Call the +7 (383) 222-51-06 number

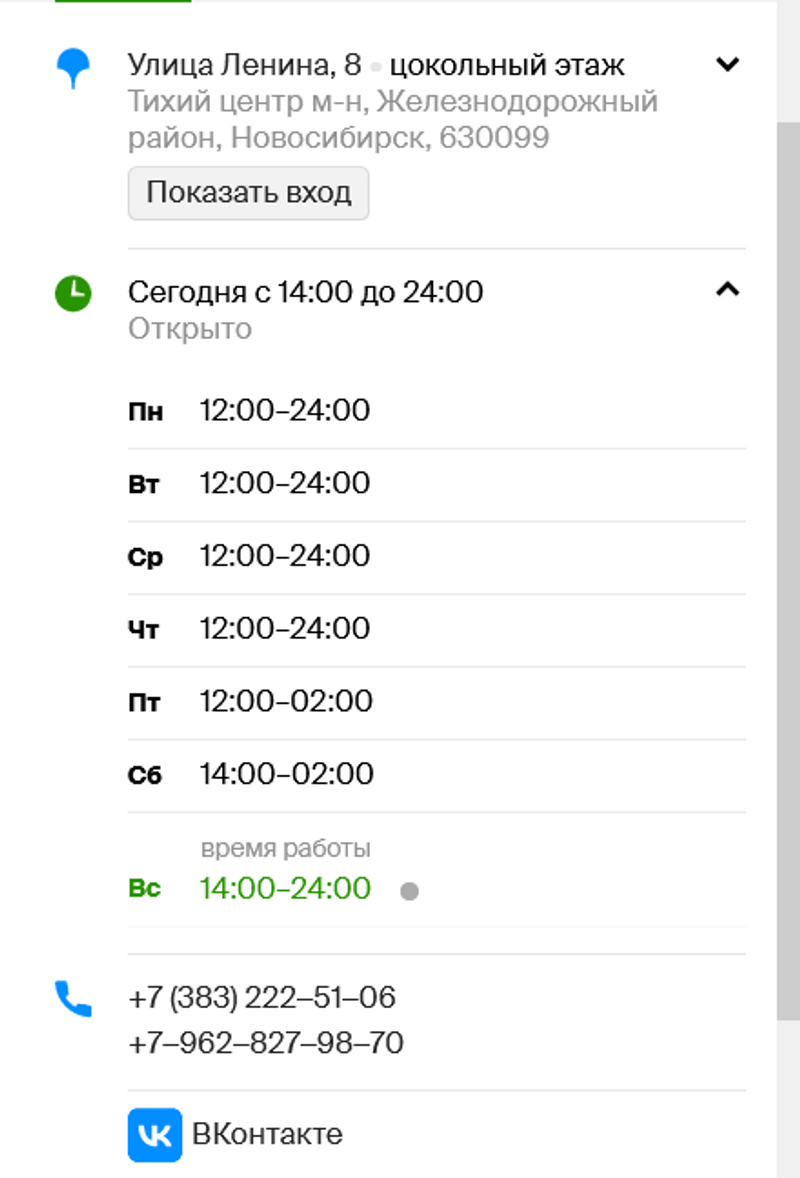click(262, 998)
